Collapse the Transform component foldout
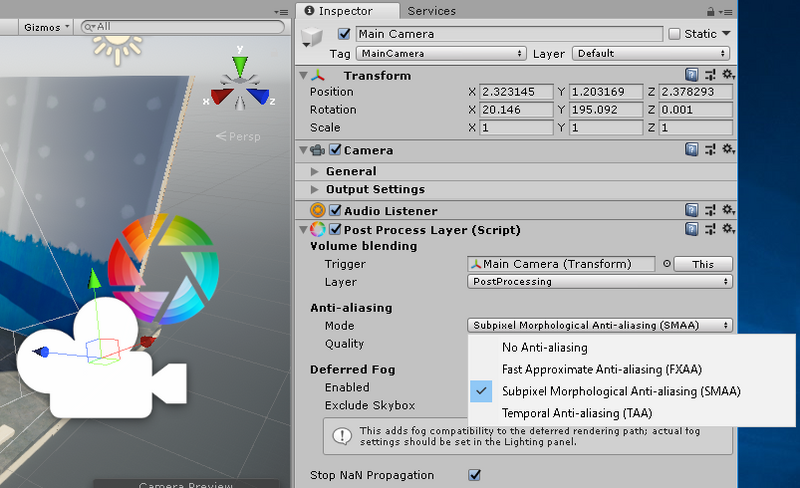The height and width of the screenshot is (488, 800). pos(303,76)
